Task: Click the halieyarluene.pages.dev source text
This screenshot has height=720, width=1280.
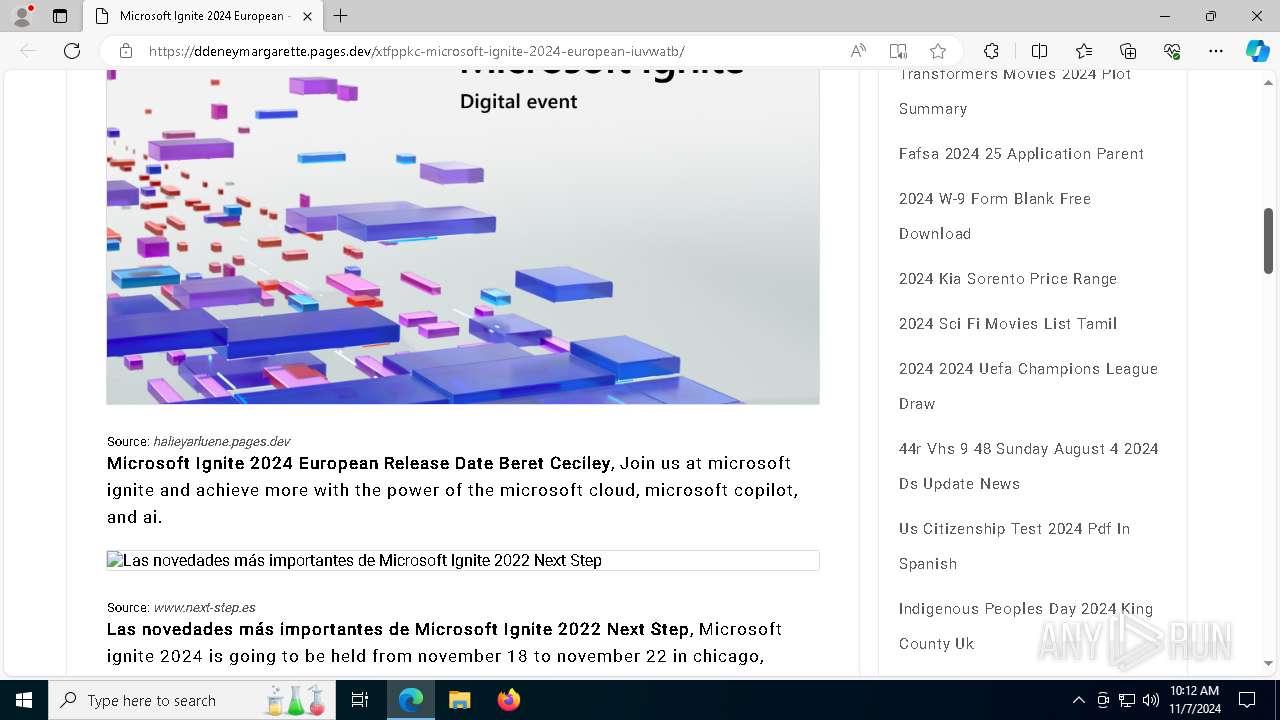Action: [221, 441]
